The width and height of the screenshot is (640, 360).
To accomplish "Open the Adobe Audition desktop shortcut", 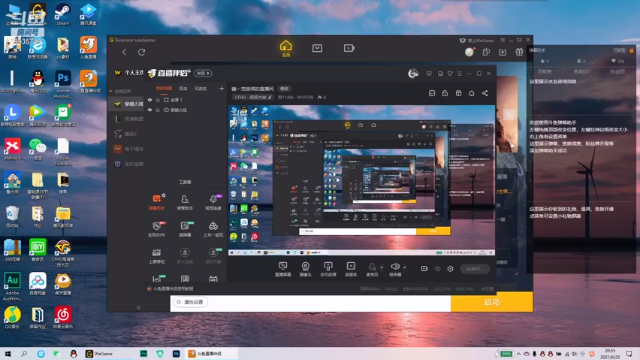I will (x=12, y=286).
